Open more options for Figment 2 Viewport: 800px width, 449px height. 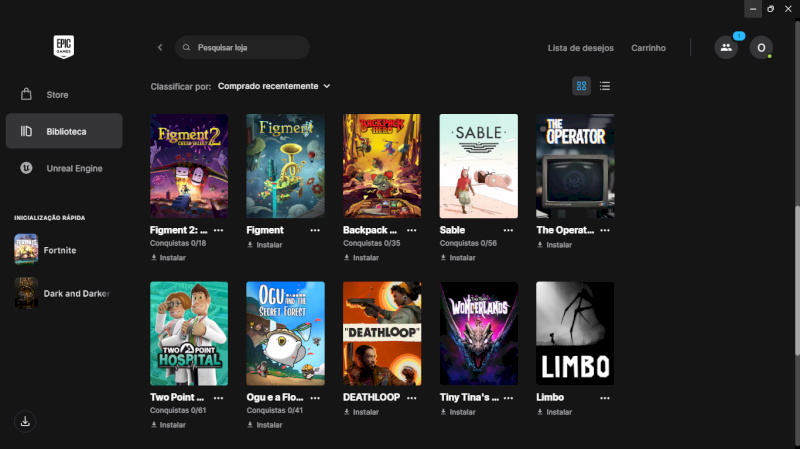(218, 230)
